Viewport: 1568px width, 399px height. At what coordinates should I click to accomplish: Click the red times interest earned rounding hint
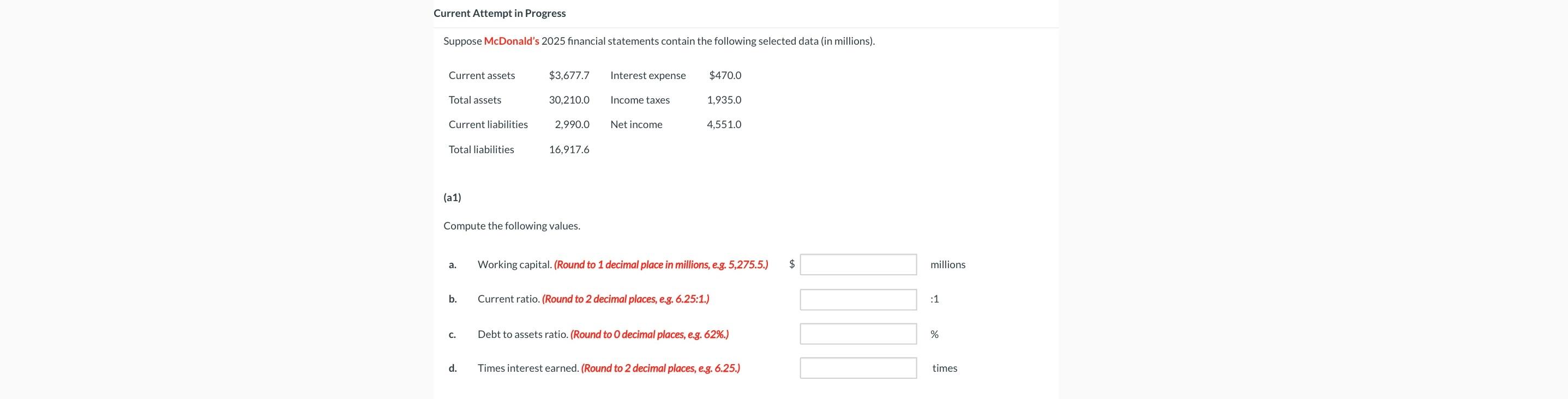pos(661,368)
